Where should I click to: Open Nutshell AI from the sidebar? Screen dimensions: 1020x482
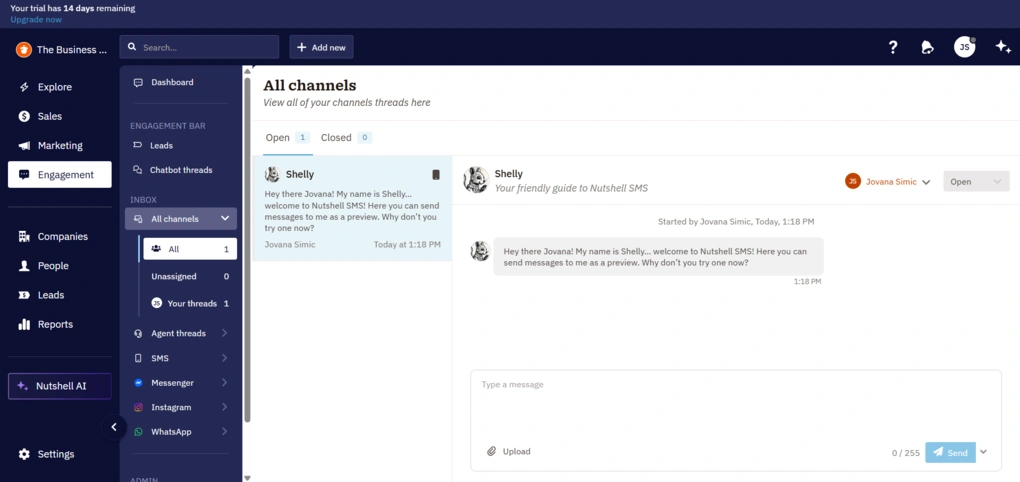tap(60, 386)
